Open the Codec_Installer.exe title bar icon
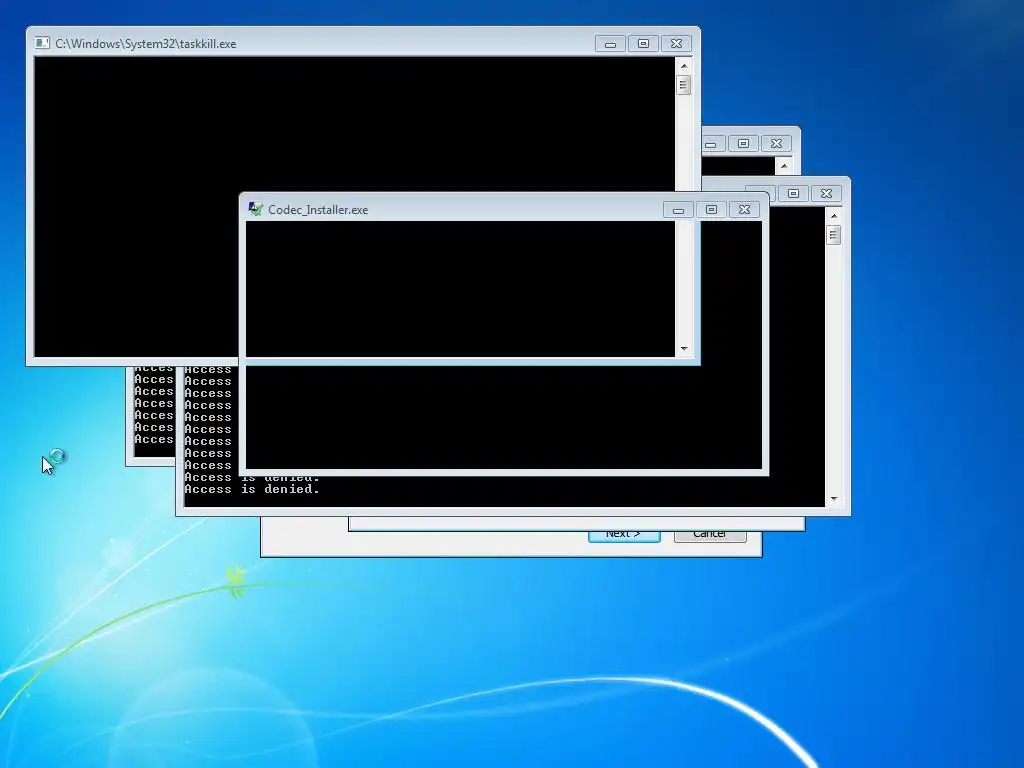1024x768 pixels. pos(255,209)
